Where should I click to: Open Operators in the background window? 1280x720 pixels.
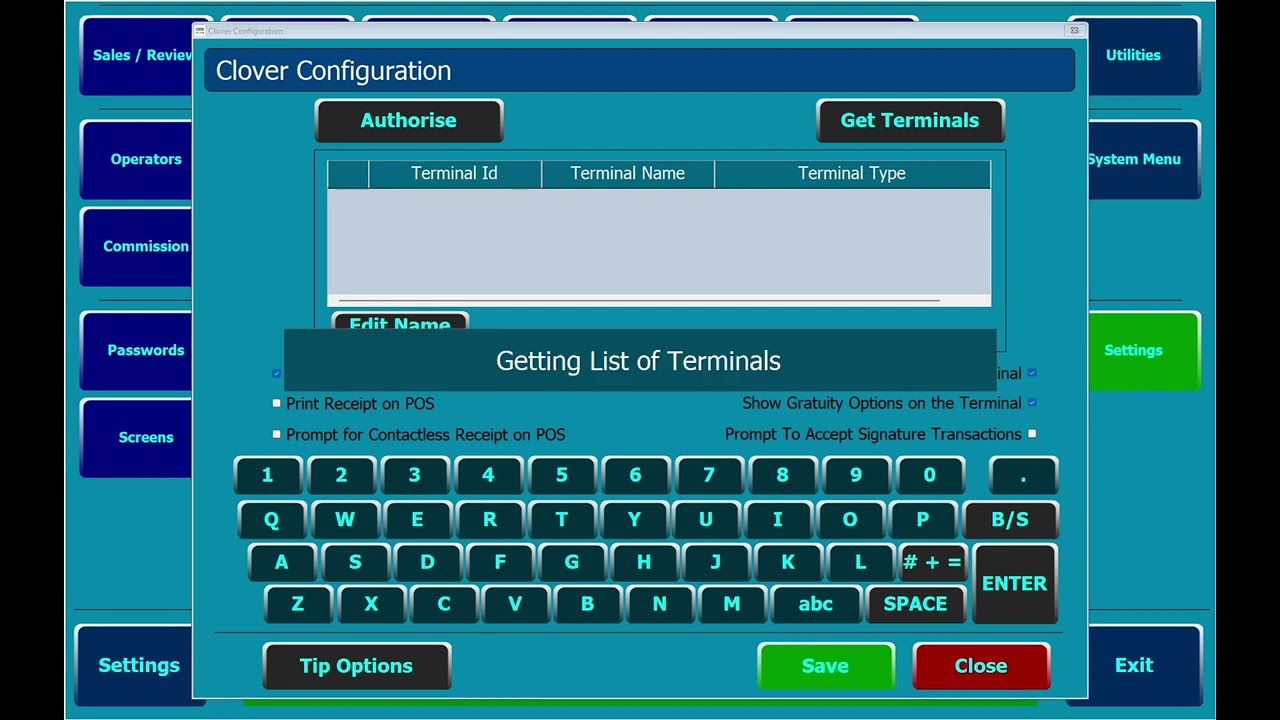137,160
